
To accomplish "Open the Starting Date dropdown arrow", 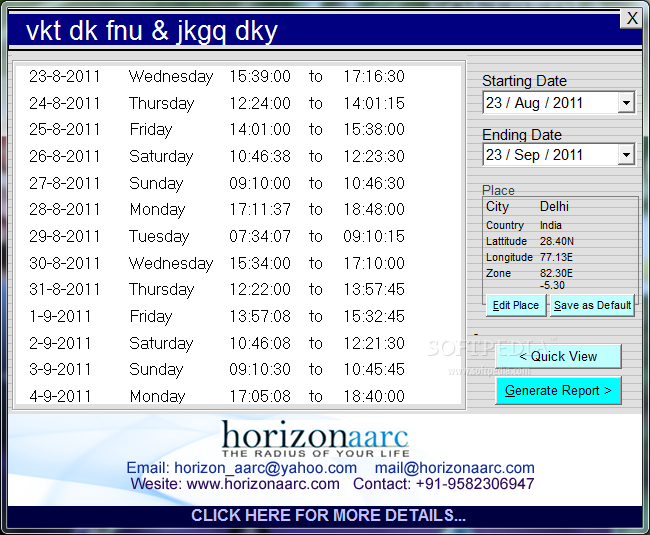I will pos(626,102).
